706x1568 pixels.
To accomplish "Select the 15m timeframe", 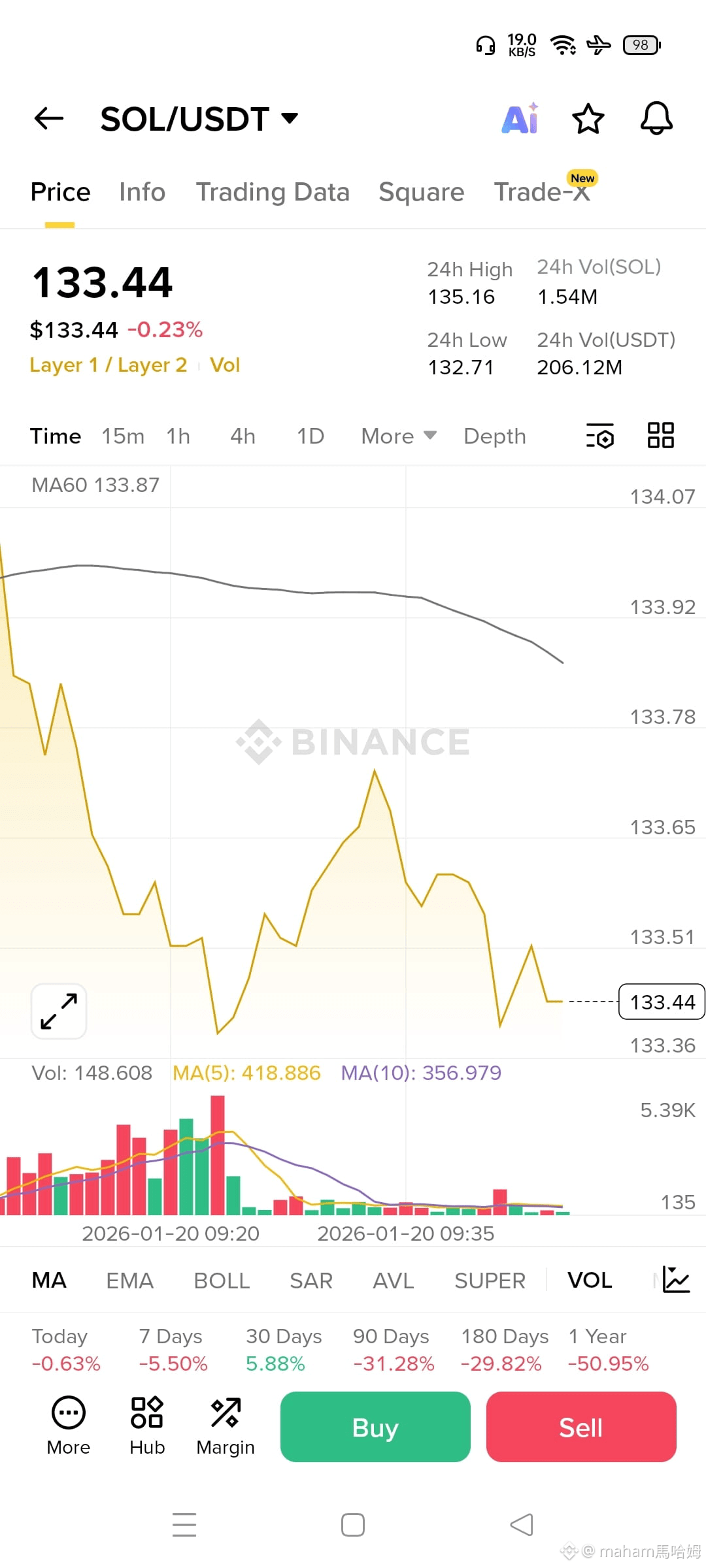I will [x=123, y=436].
